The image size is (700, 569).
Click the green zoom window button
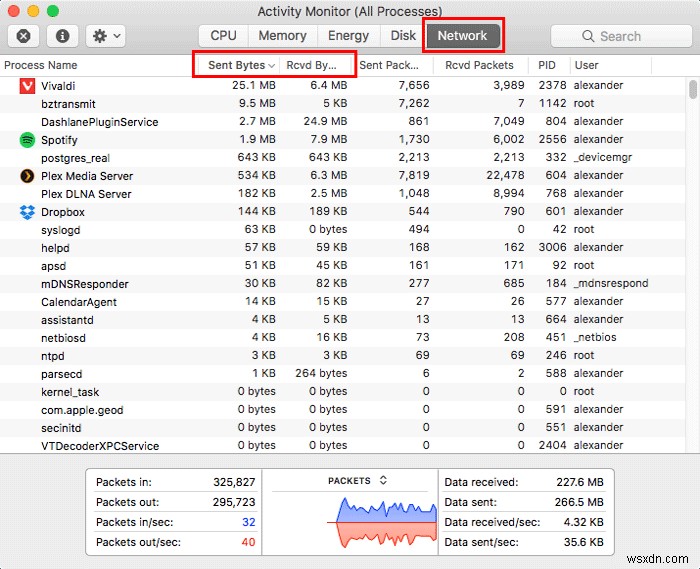53,11
